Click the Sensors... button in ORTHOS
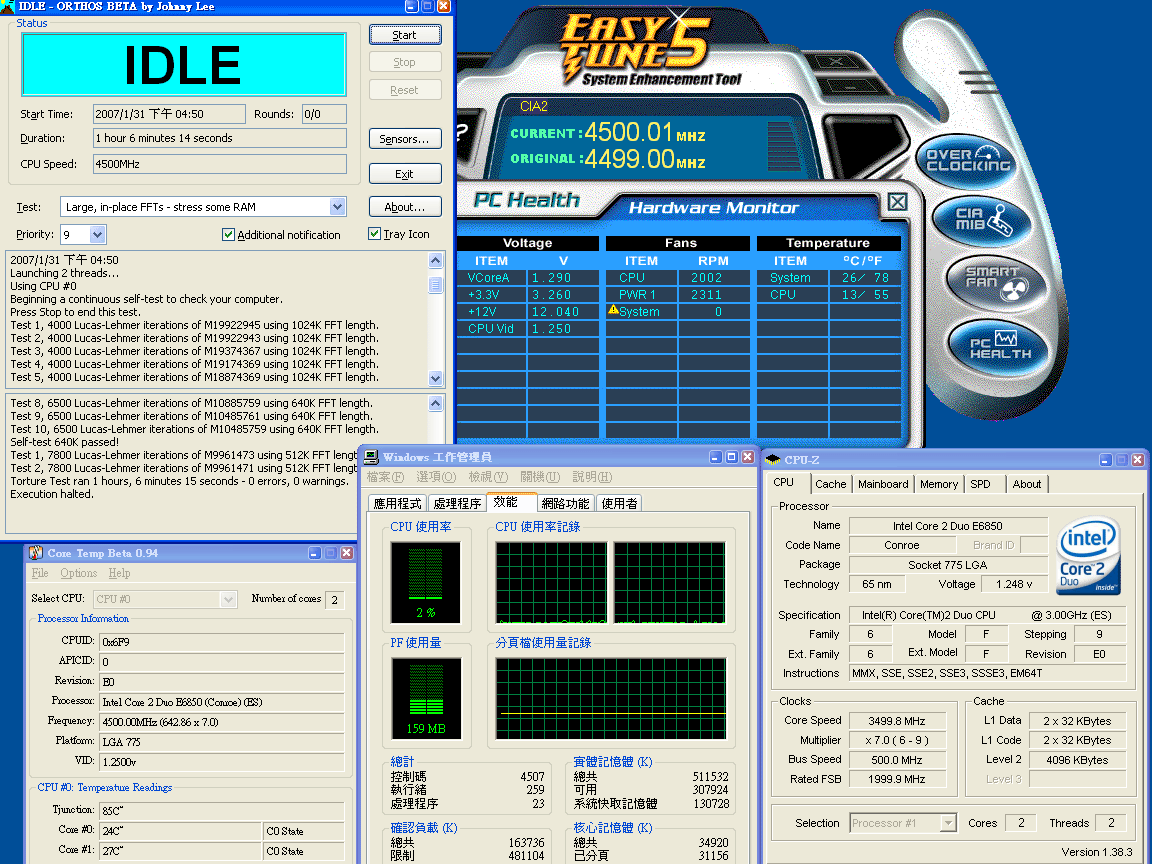 tap(405, 139)
